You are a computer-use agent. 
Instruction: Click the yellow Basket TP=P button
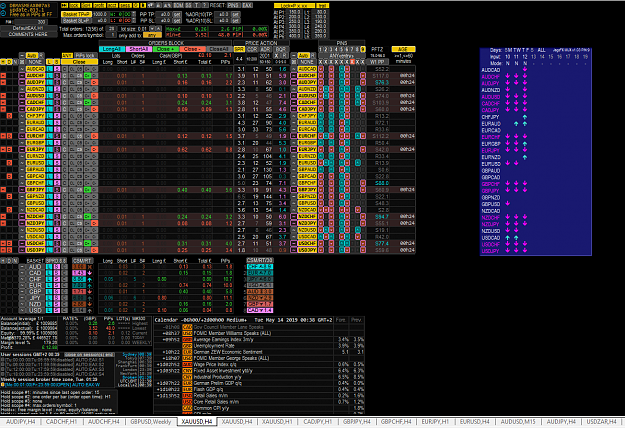coord(77,14)
